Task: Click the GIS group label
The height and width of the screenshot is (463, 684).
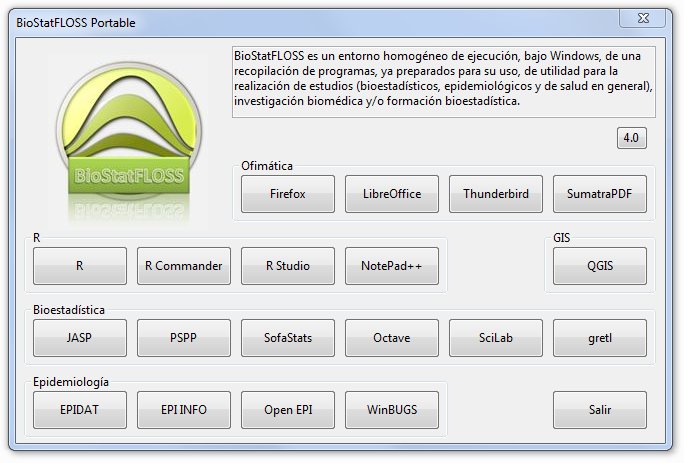Action: (x=561, y=238)
